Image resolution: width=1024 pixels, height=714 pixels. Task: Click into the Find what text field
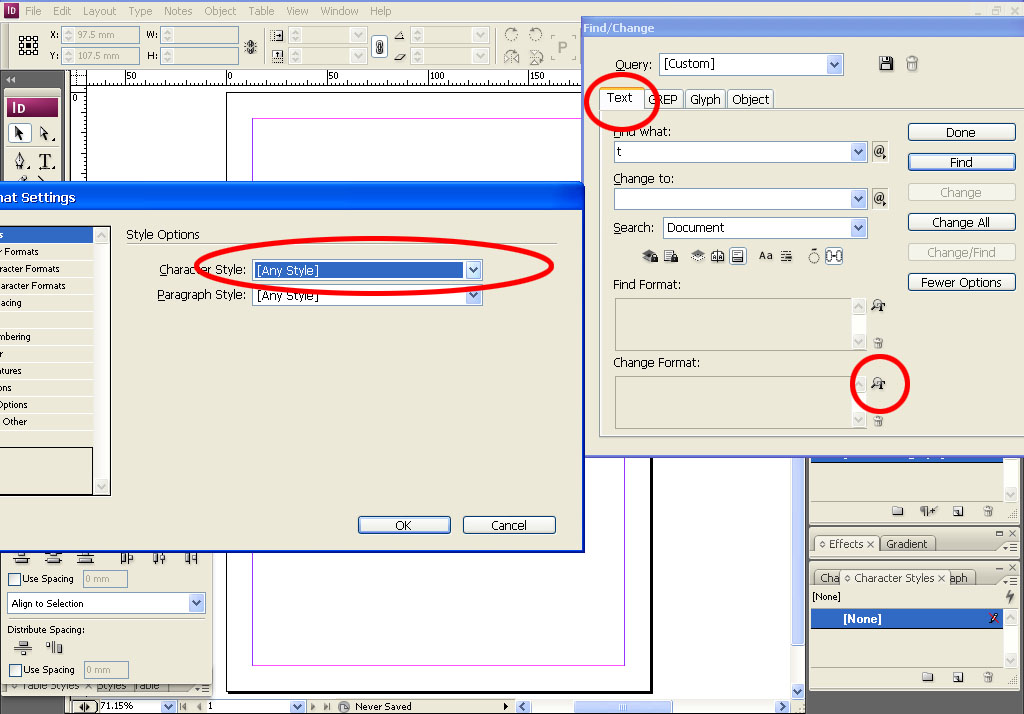(x=731, y=152)
